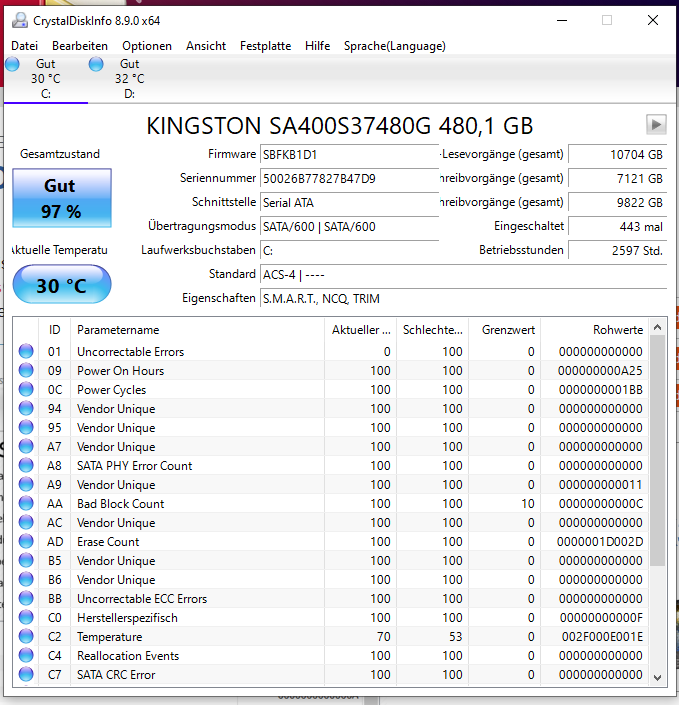679x705 pixels.
Task: Click status orb of SATA PHY Error Count
Action: 26,465
